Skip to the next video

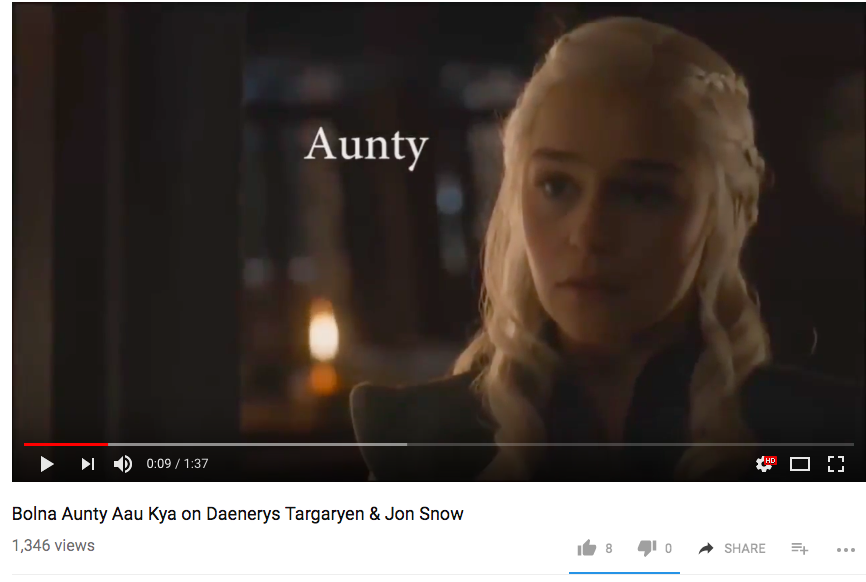coord(88,464)
